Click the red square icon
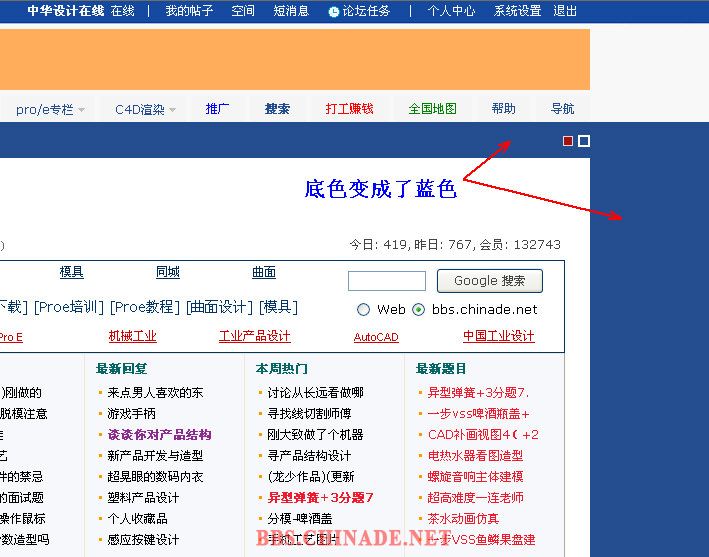This screenshot has width=709, height=557. click(568, 141)
